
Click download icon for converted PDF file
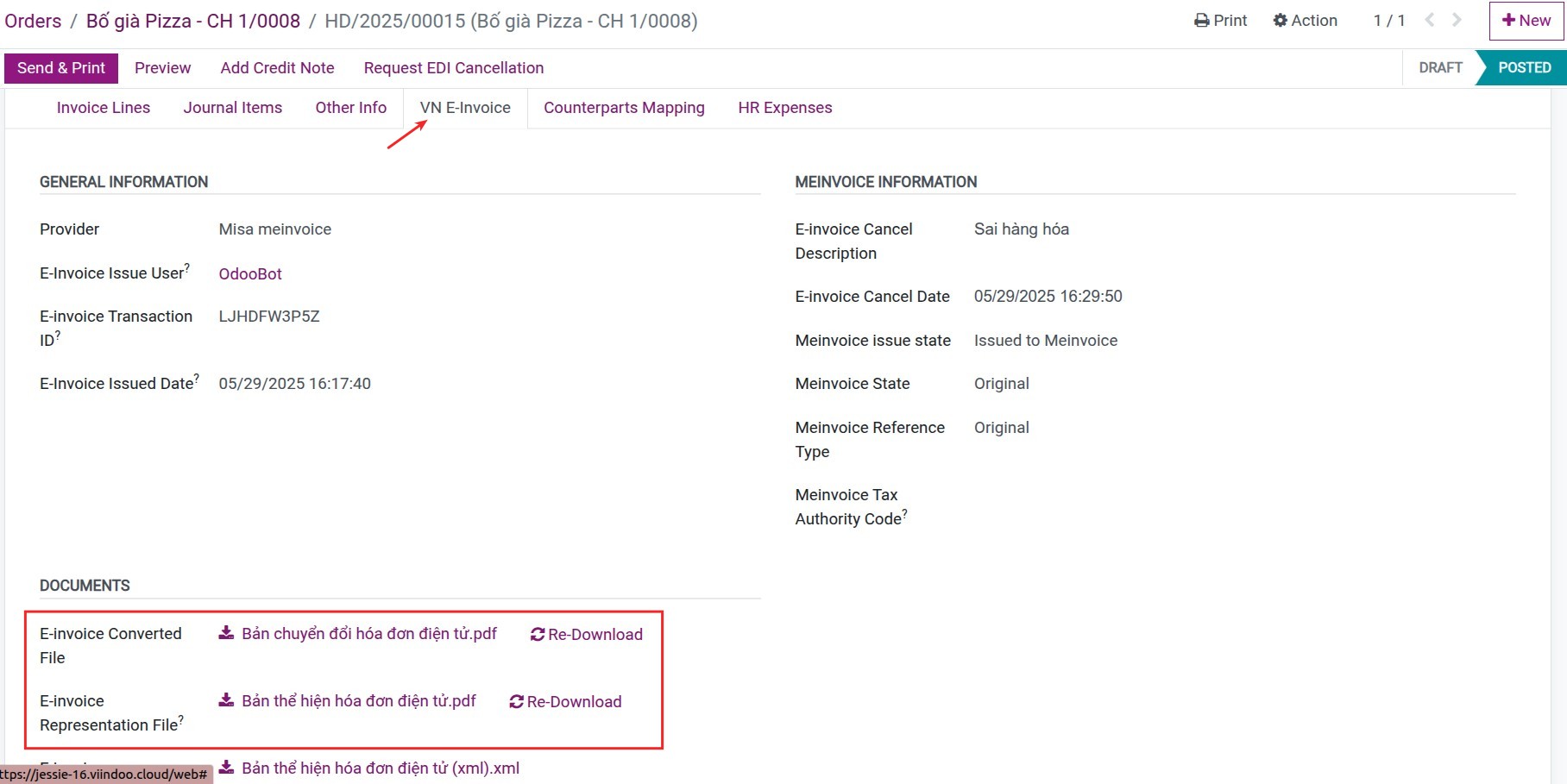click(x=226, y=633)
